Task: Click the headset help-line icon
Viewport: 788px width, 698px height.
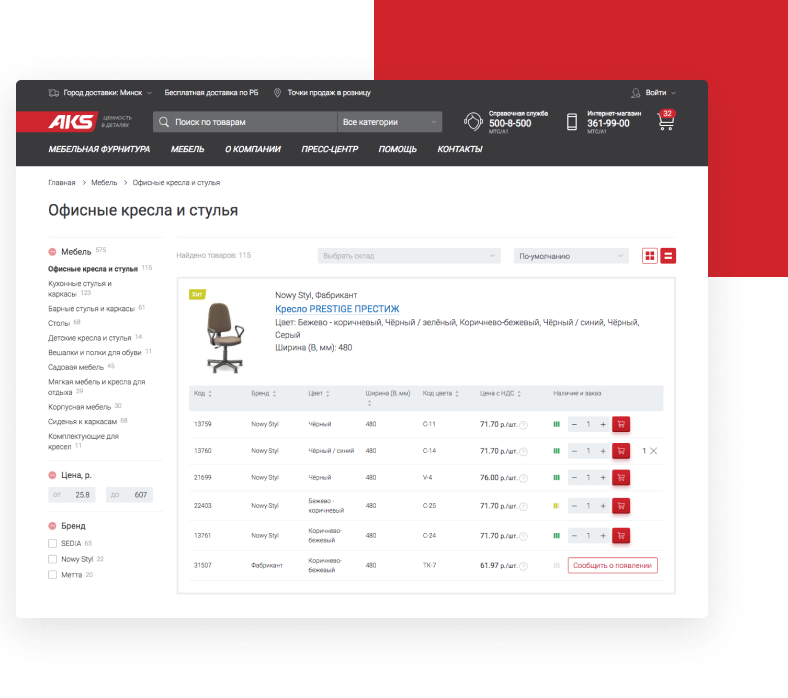Action: coord(473,122)
